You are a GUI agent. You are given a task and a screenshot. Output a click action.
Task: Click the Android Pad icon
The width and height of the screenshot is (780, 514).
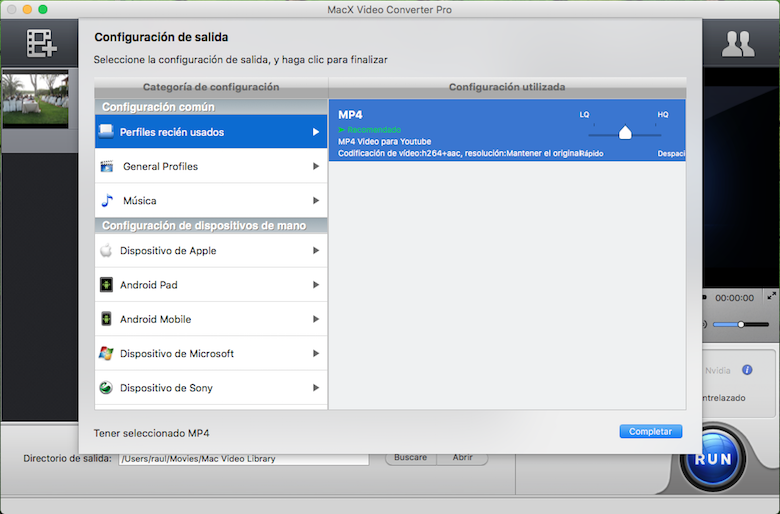click(x=106, y=285)
